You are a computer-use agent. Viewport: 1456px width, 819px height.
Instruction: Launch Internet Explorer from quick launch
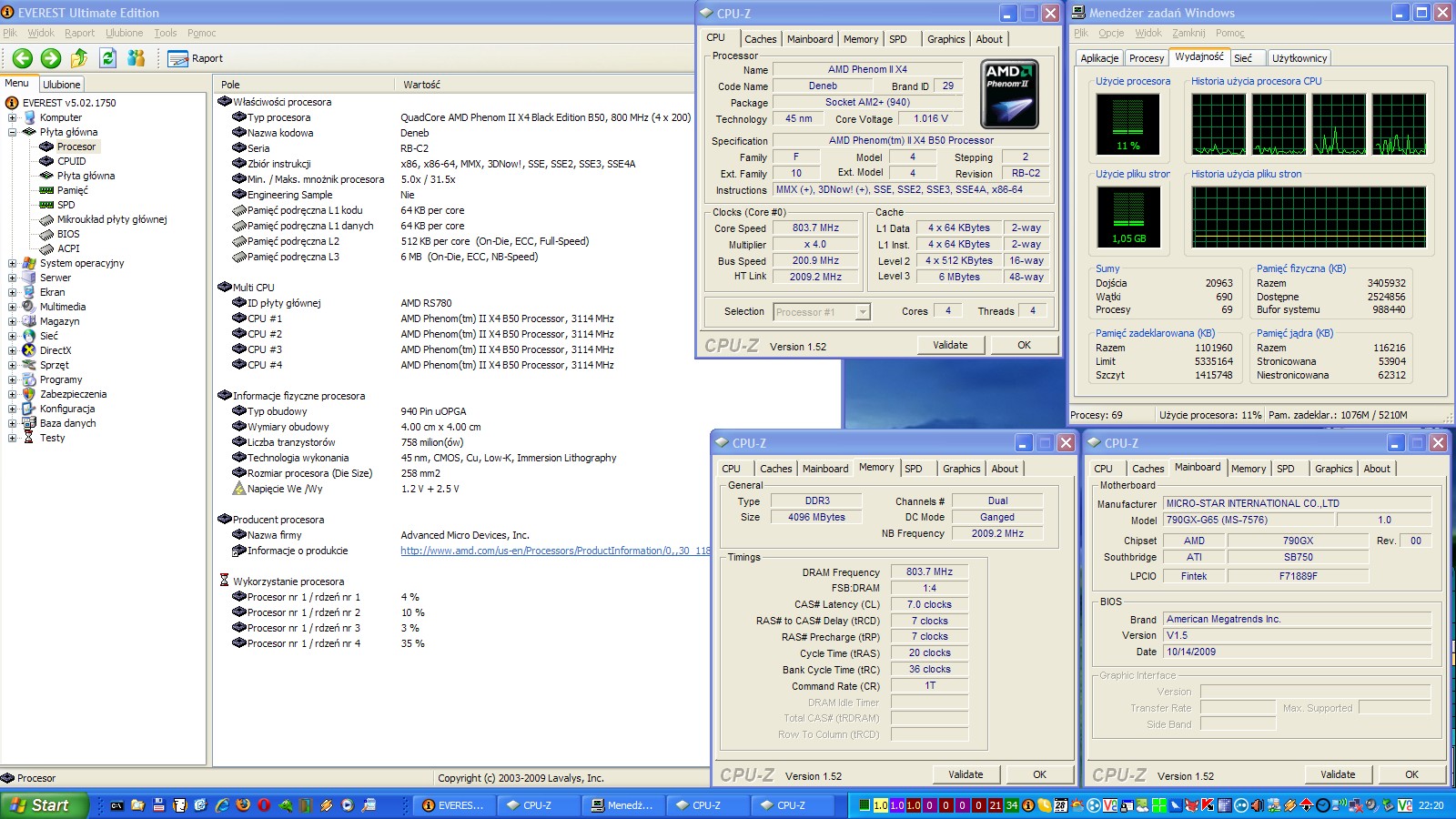(222, 805)
